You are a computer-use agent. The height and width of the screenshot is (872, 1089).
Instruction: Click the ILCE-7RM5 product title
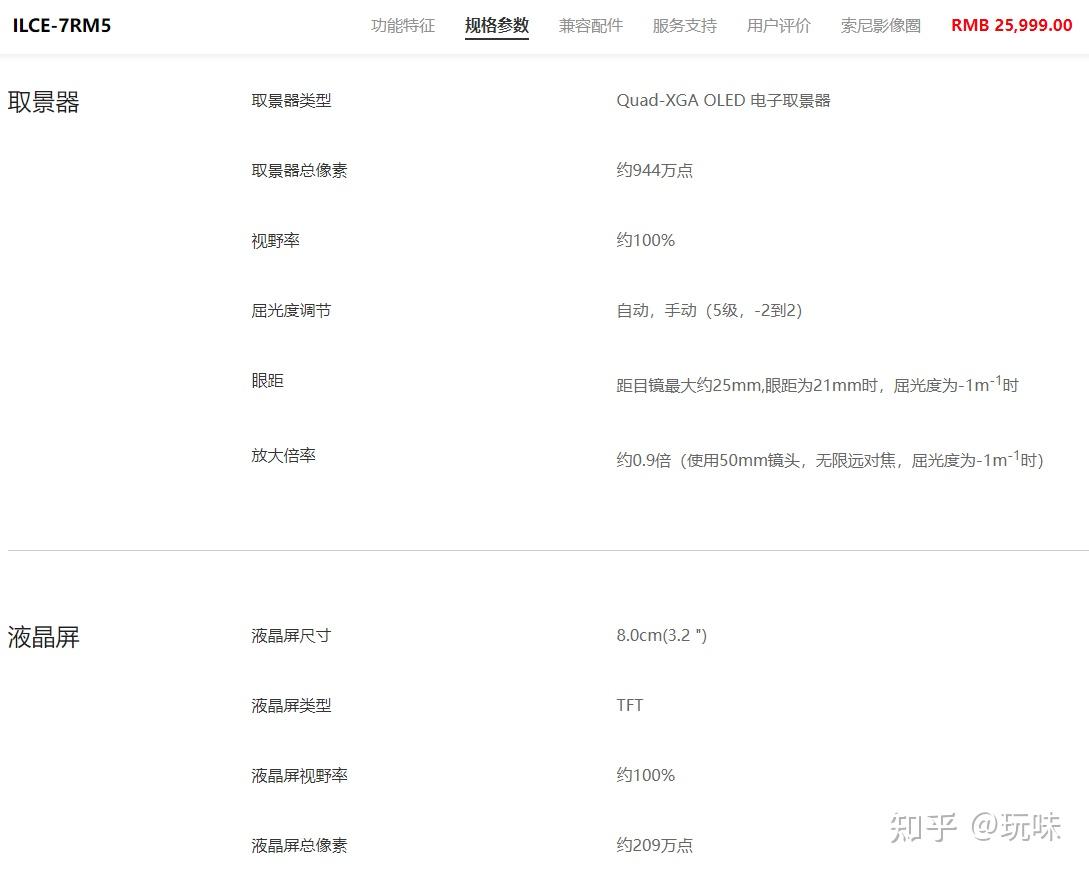62,26
